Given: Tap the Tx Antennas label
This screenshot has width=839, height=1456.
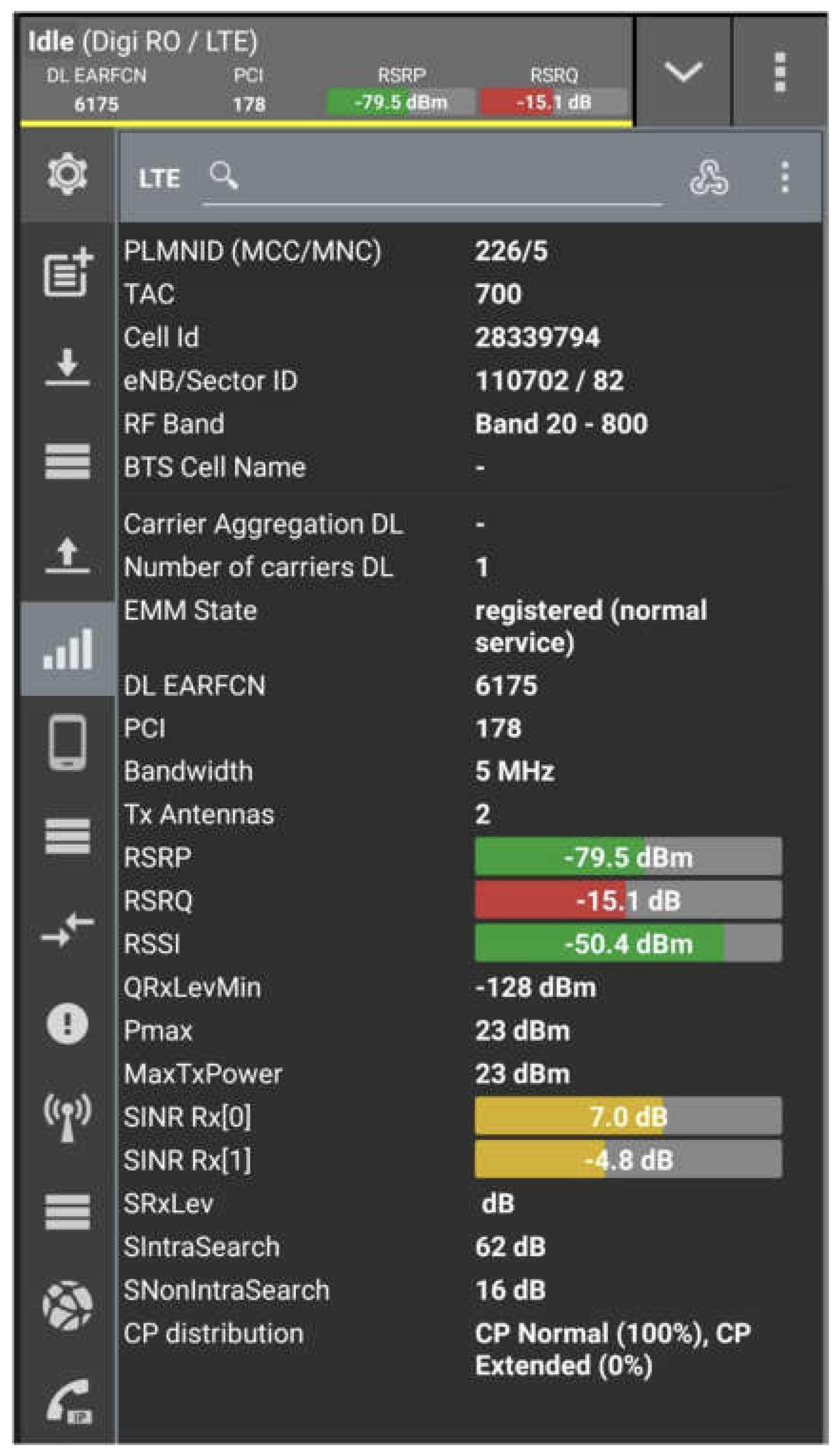Looking at the screenshot, I should click(199, 814).
